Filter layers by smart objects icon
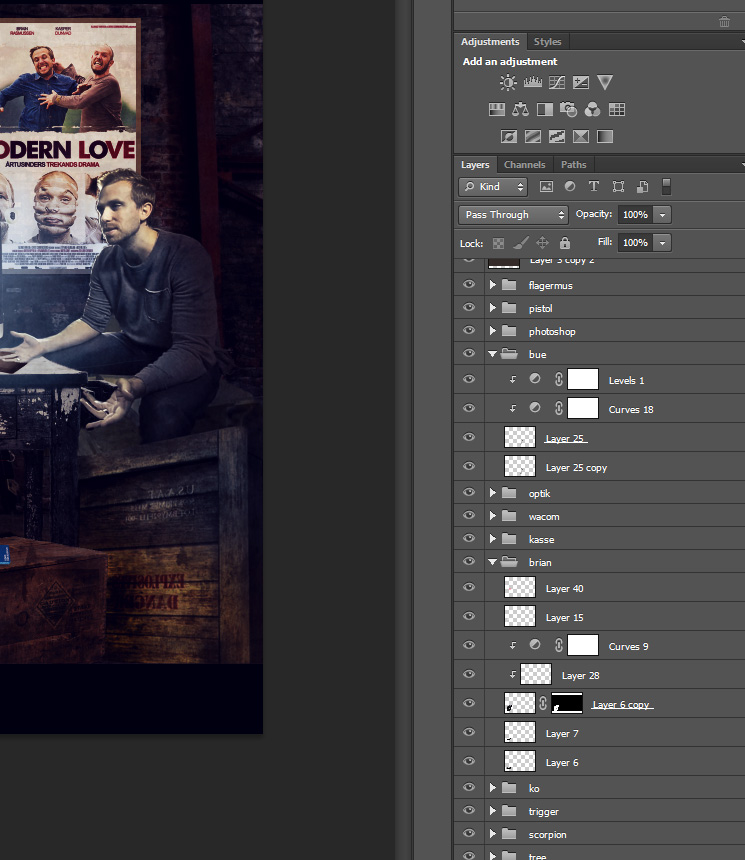 (x=642, y=186)
